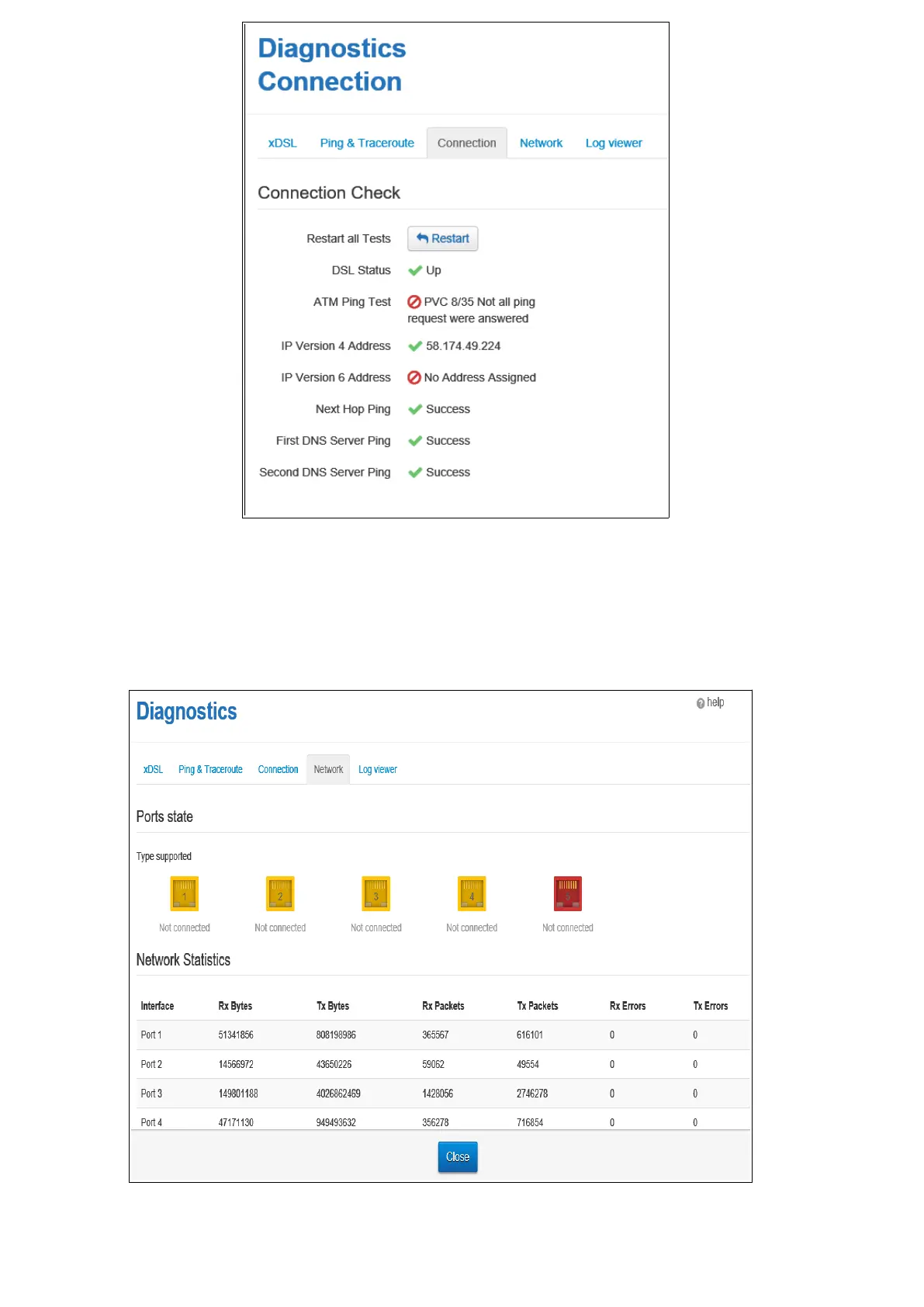Click the help question mark icon

(701, 703)
